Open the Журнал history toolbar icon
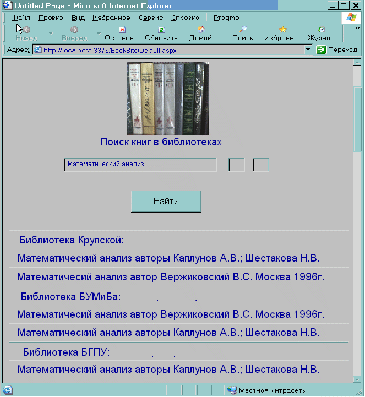Viewport: 365px width, 397px height. [319, 33]
